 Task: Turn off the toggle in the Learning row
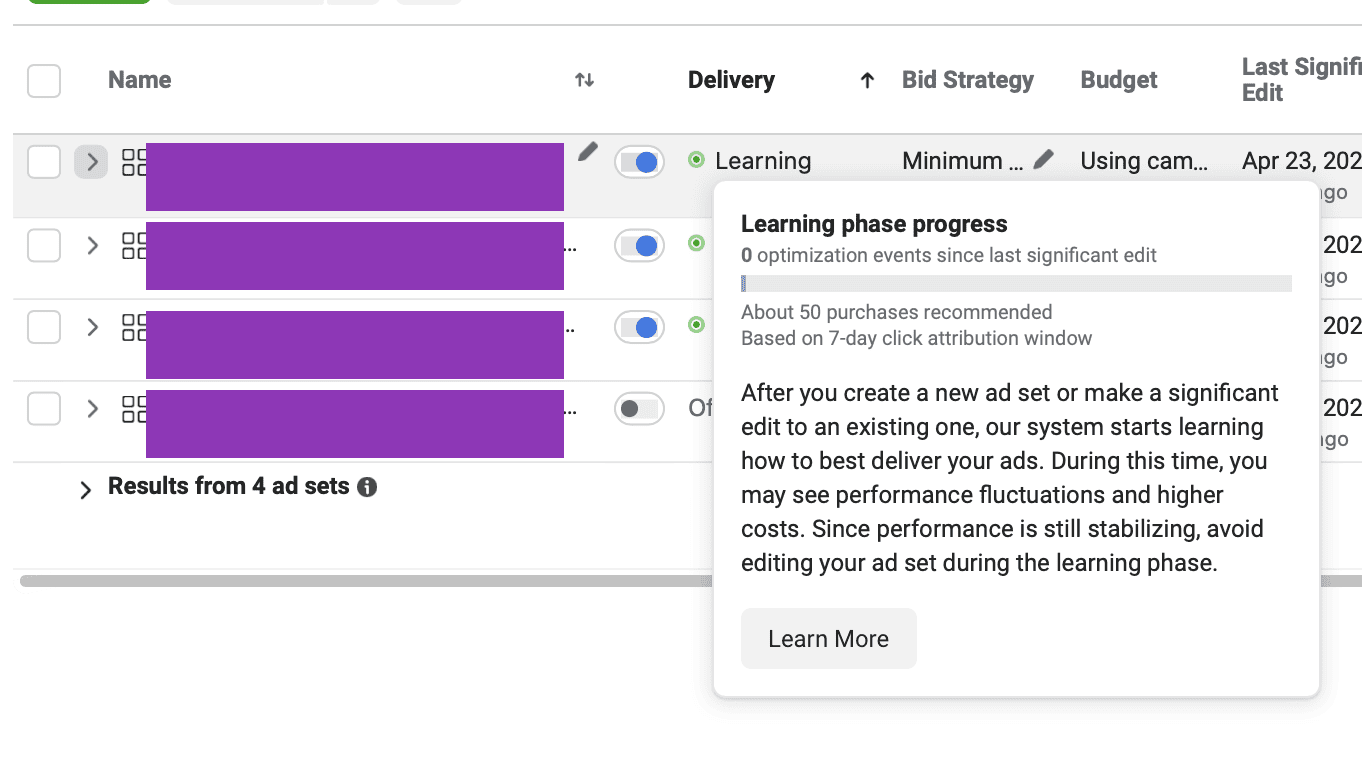(639, 162)
